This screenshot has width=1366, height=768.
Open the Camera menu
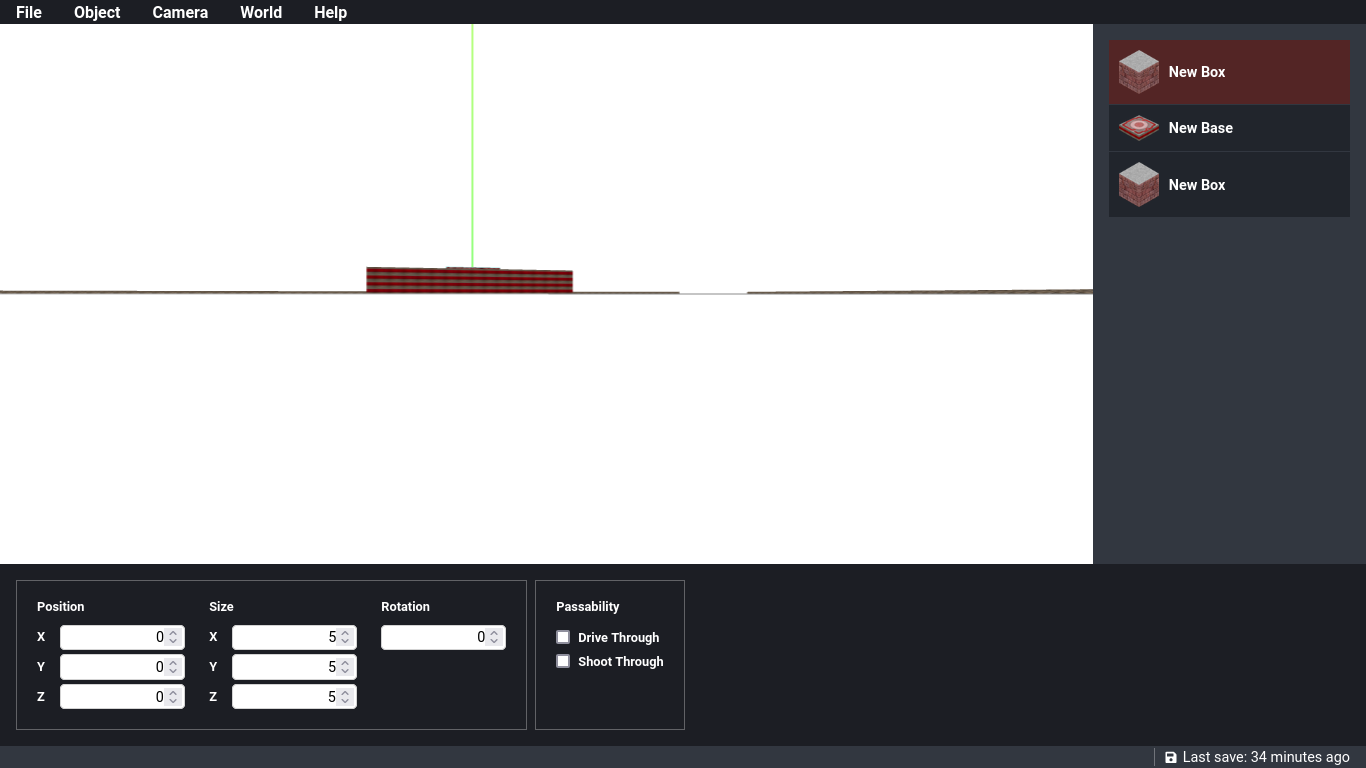(x=179, y=12)
